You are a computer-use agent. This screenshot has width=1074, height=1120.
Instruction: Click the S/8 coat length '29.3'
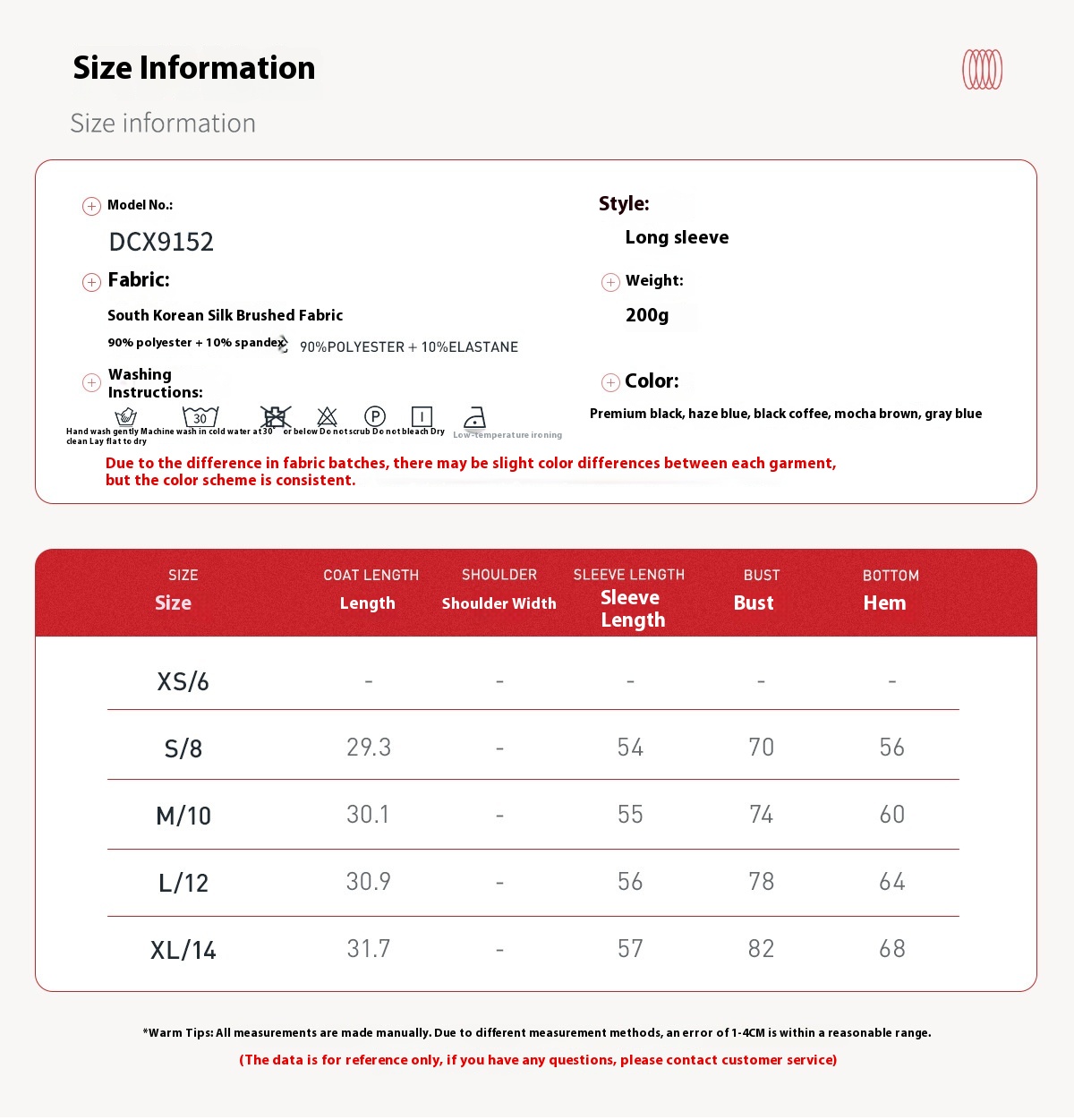tap(369, 748)
